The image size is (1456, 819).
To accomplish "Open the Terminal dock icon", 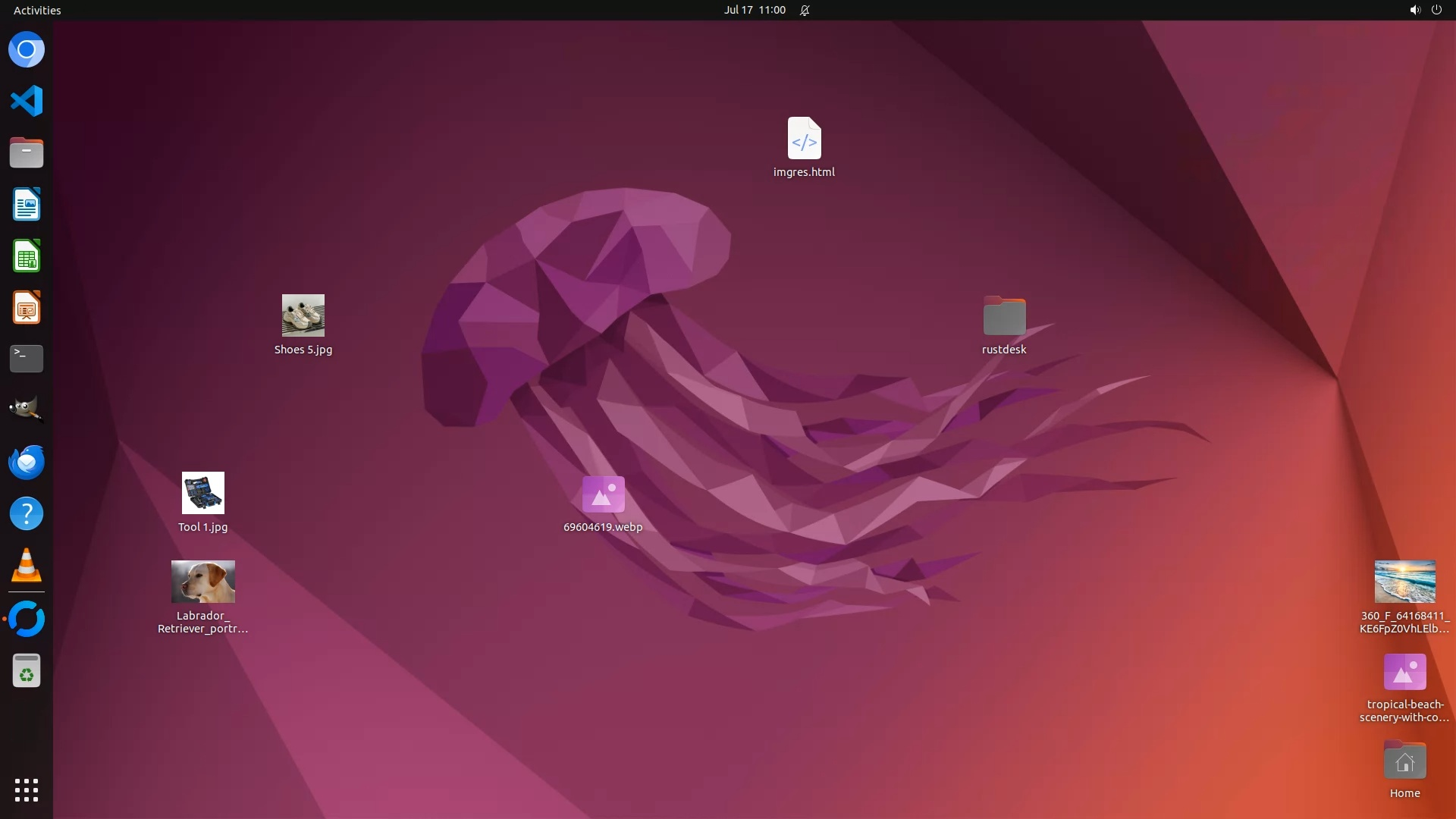I will 27,359.
